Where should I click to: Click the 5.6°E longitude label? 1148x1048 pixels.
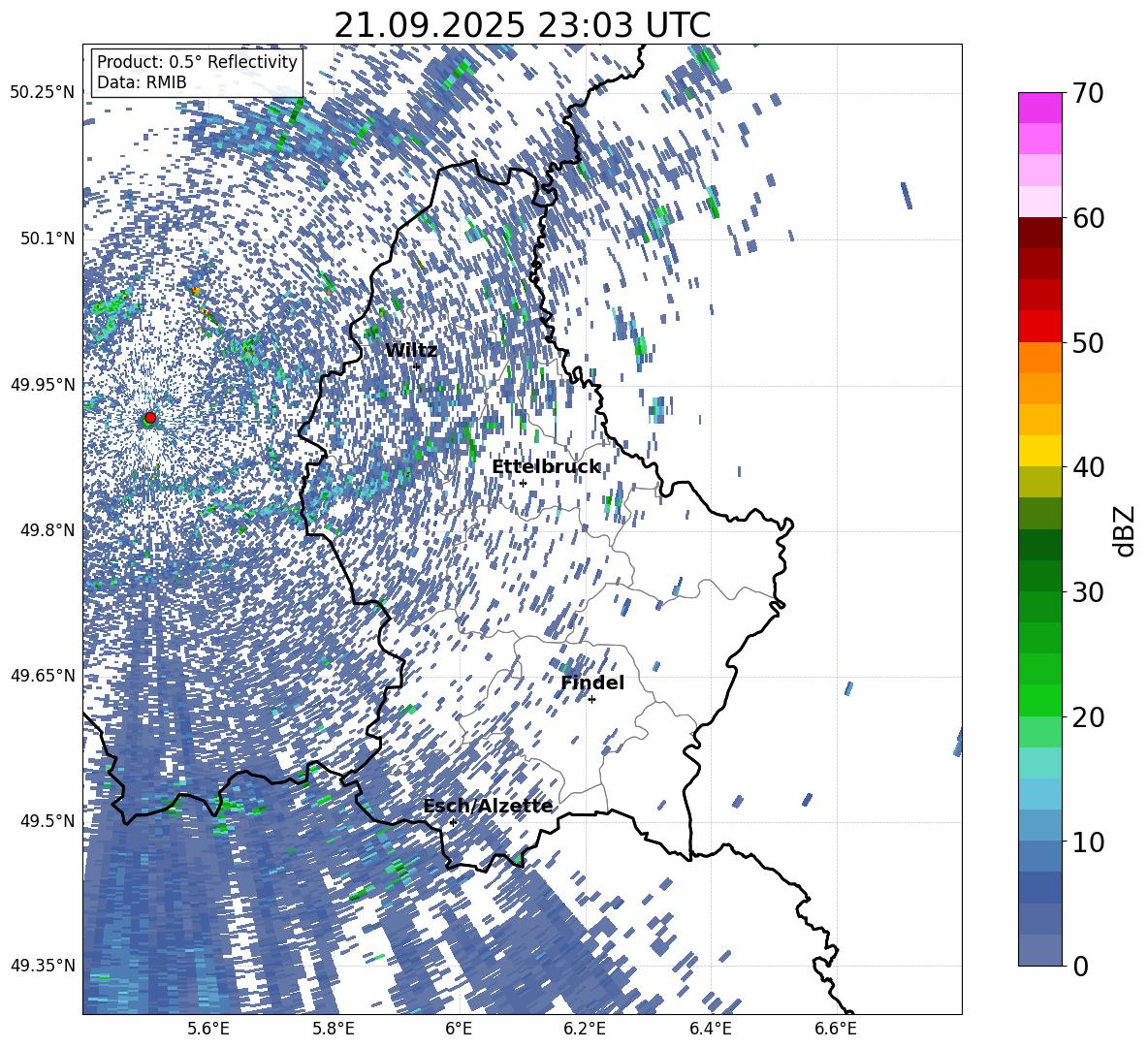coord(207,1029)
